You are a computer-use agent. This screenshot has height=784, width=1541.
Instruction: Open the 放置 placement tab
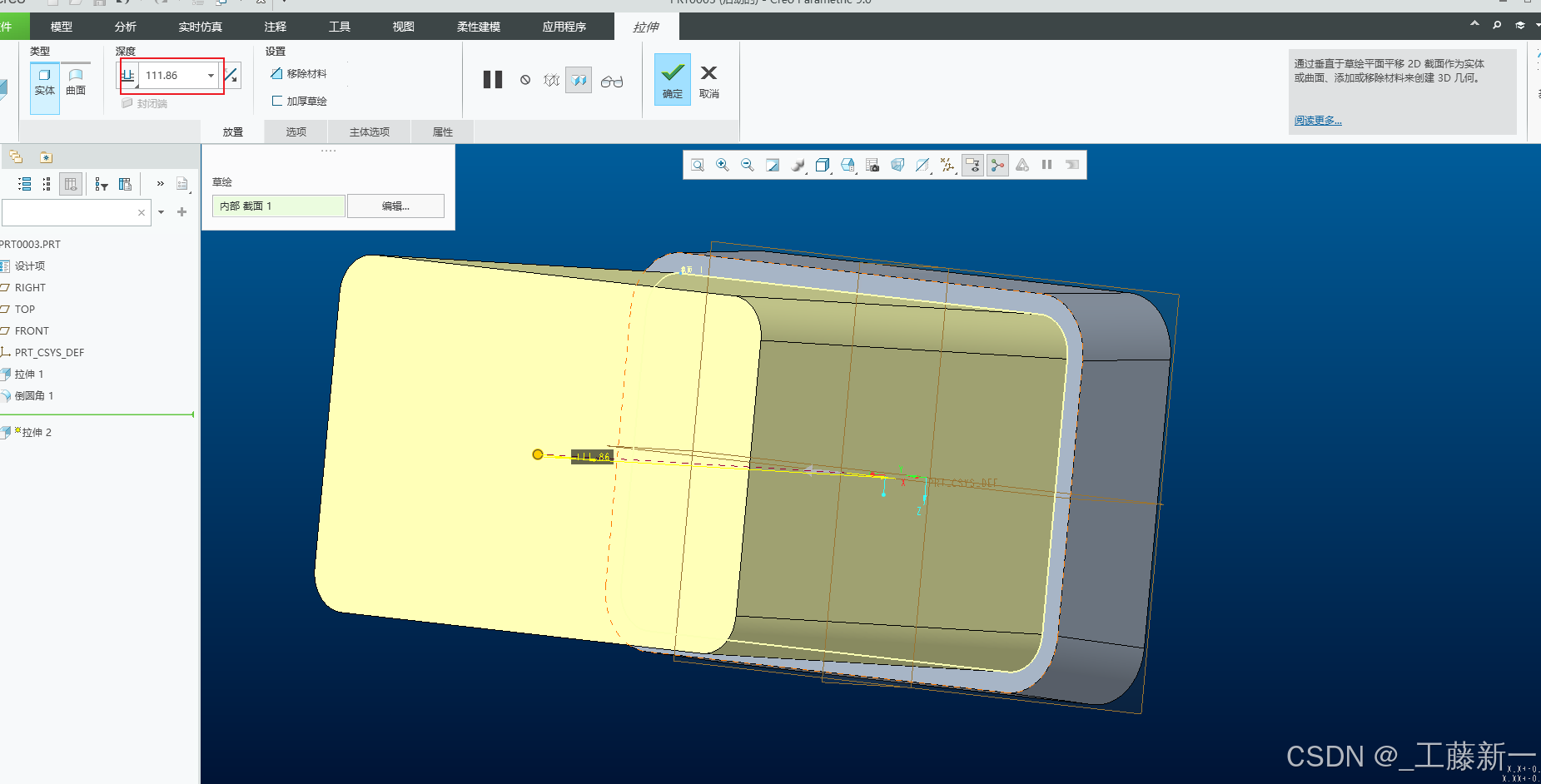pyautogui.click(x=233, y=131)
